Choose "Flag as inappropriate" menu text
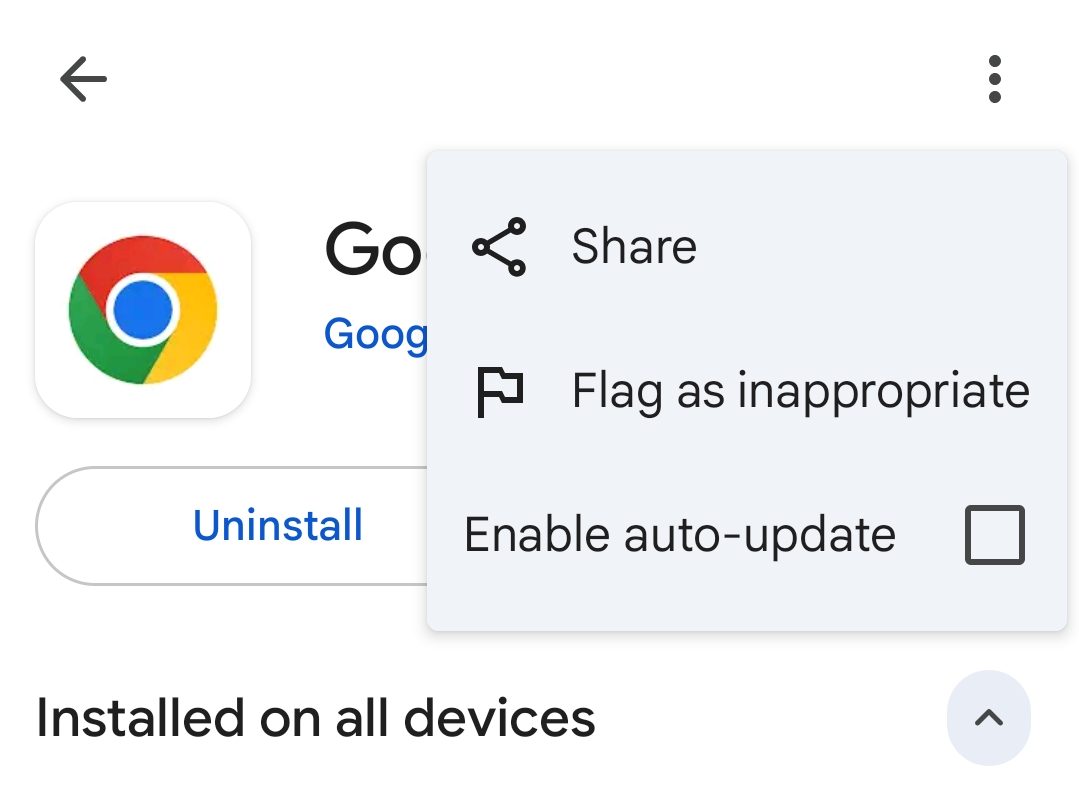 click(800, 391)
